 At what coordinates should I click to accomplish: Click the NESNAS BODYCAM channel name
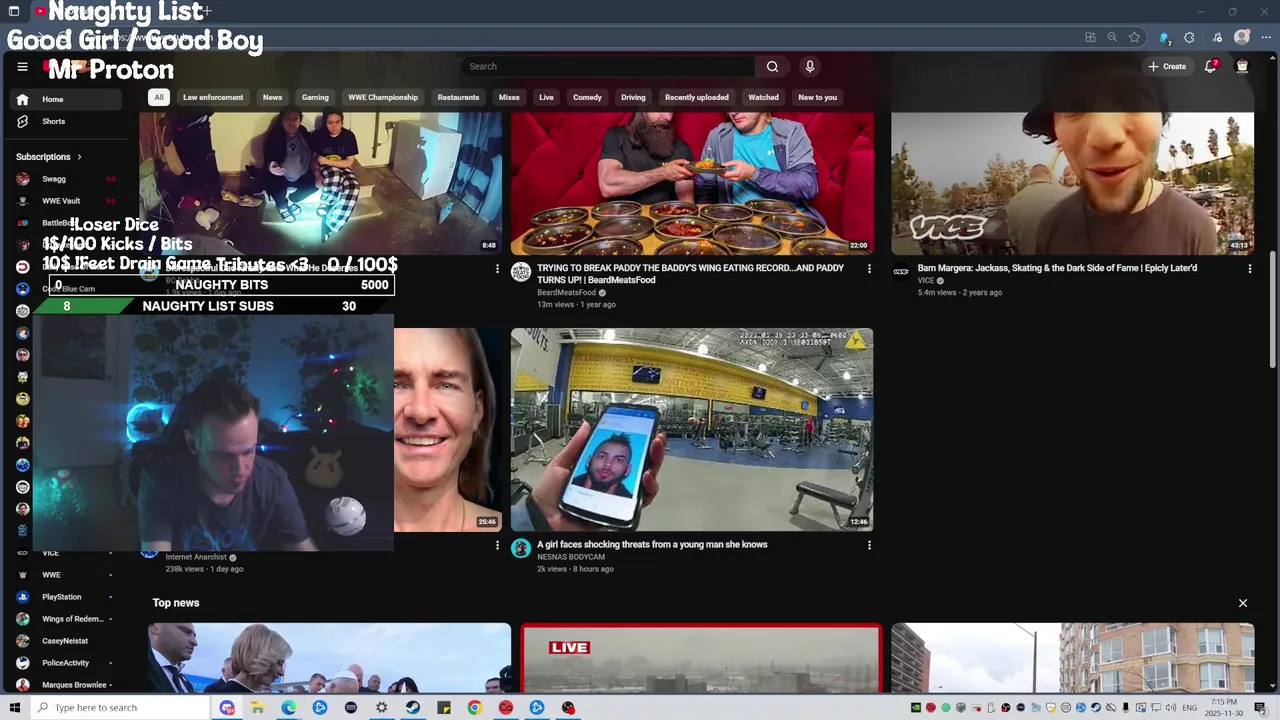[571, 557]
